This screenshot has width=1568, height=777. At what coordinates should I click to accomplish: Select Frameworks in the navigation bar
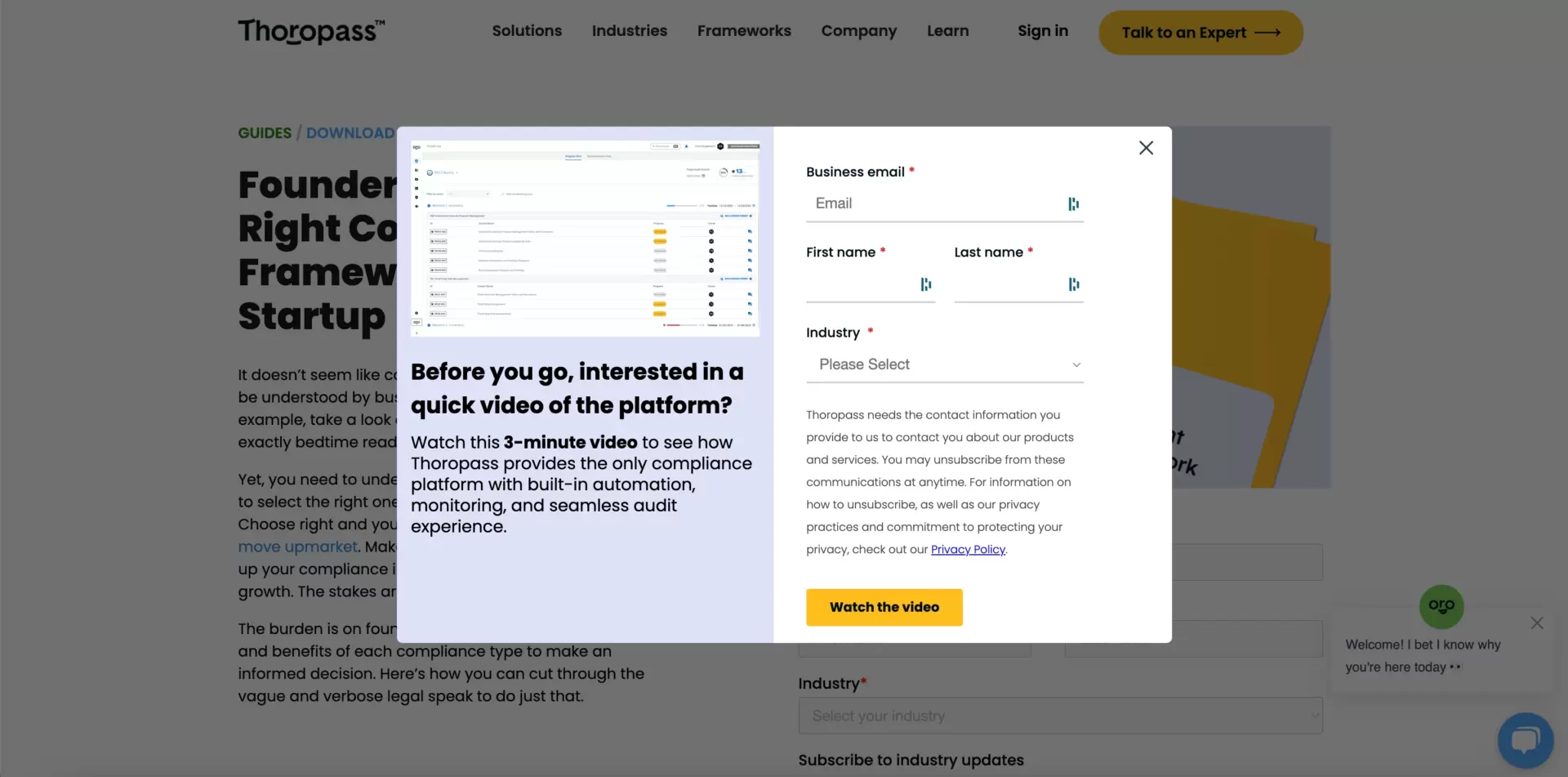coord(744,30)
